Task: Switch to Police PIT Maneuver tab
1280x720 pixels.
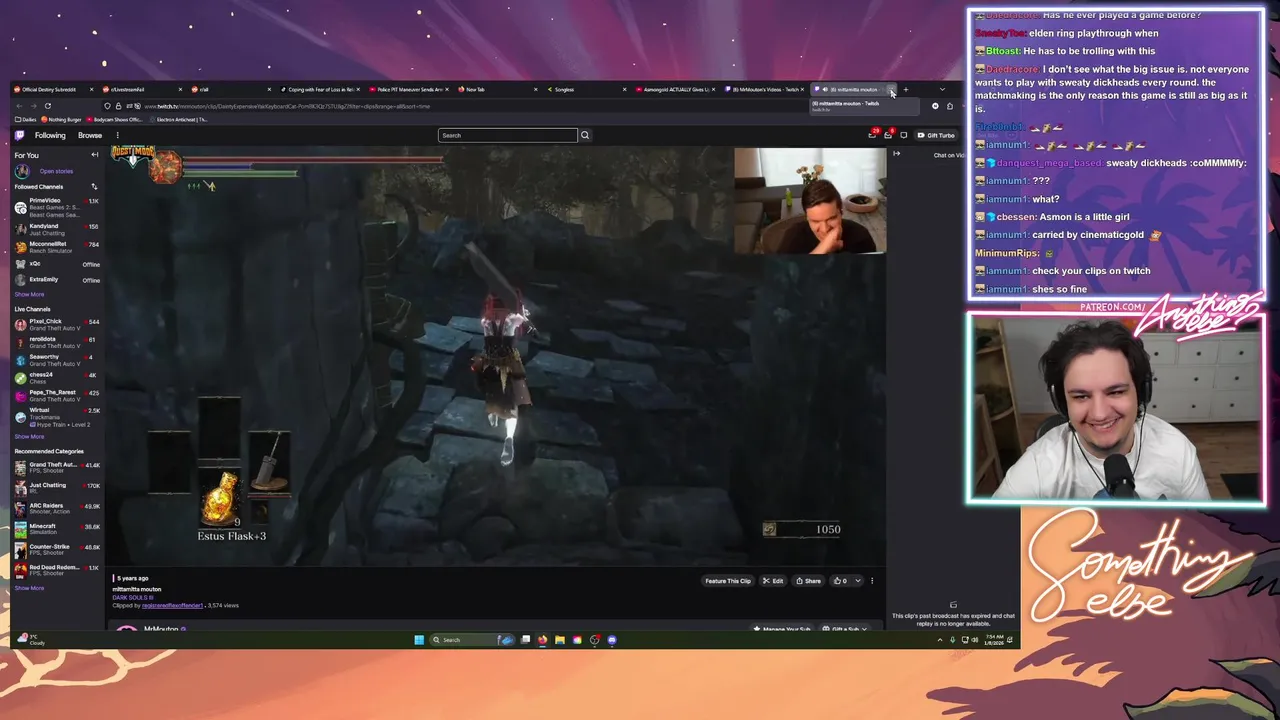Action: [x=410, y=89]
